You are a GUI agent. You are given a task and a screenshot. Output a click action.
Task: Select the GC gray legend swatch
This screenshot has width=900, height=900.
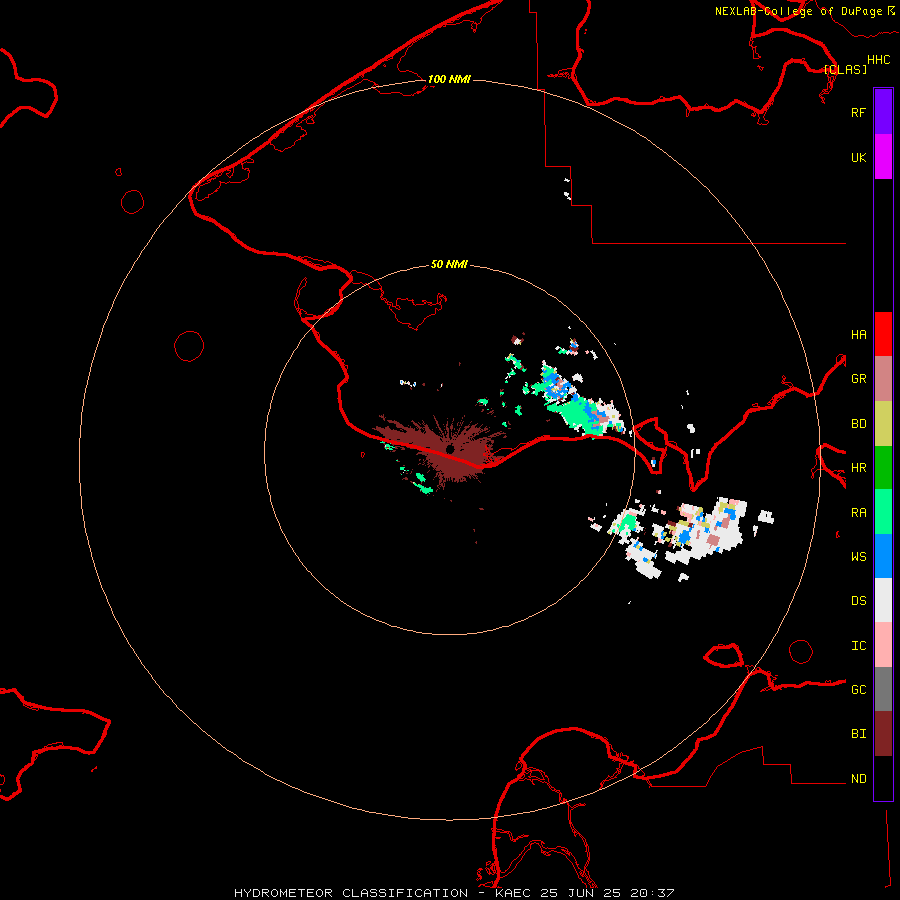tap(883, 689)
